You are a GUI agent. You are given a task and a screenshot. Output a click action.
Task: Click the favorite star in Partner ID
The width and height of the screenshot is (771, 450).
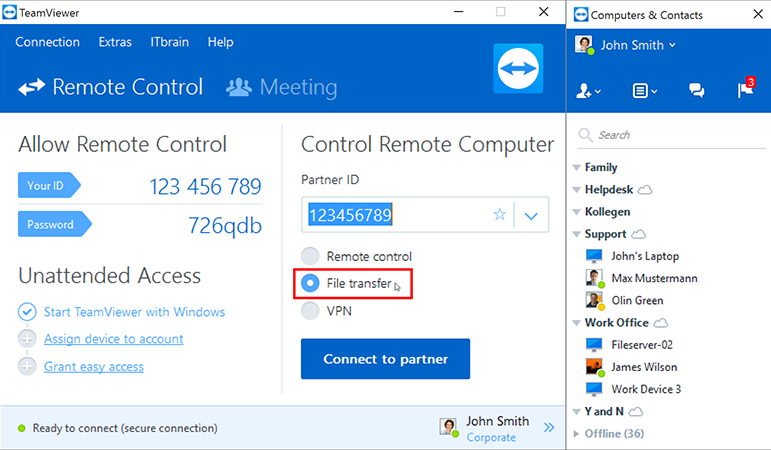click(x=500, y=214)
